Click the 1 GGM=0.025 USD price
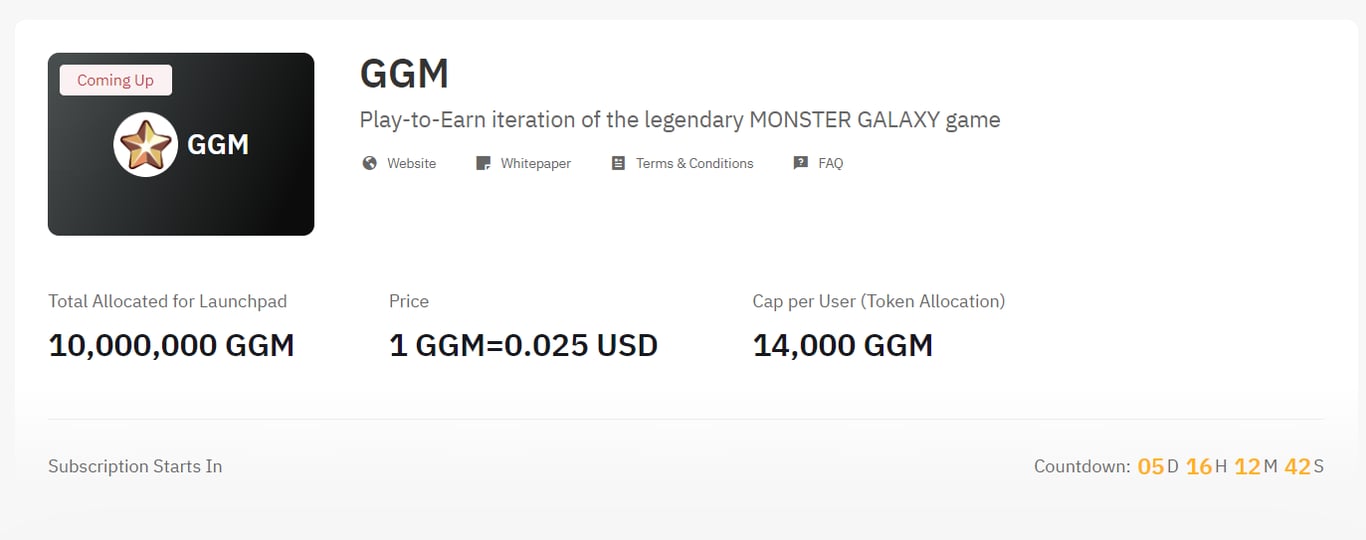 [x=523, y=345]
